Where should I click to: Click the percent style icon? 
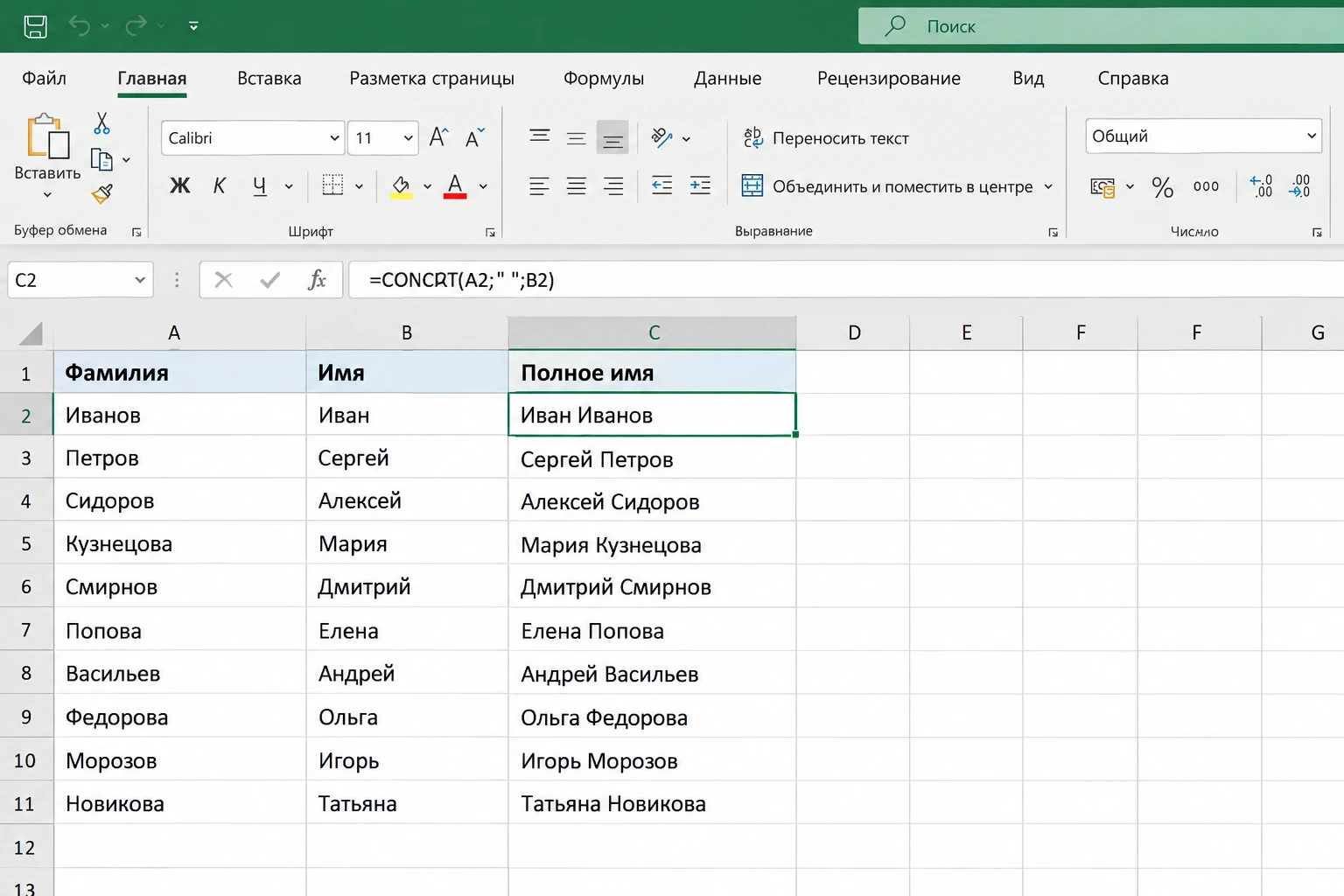tap(1163, 186)
